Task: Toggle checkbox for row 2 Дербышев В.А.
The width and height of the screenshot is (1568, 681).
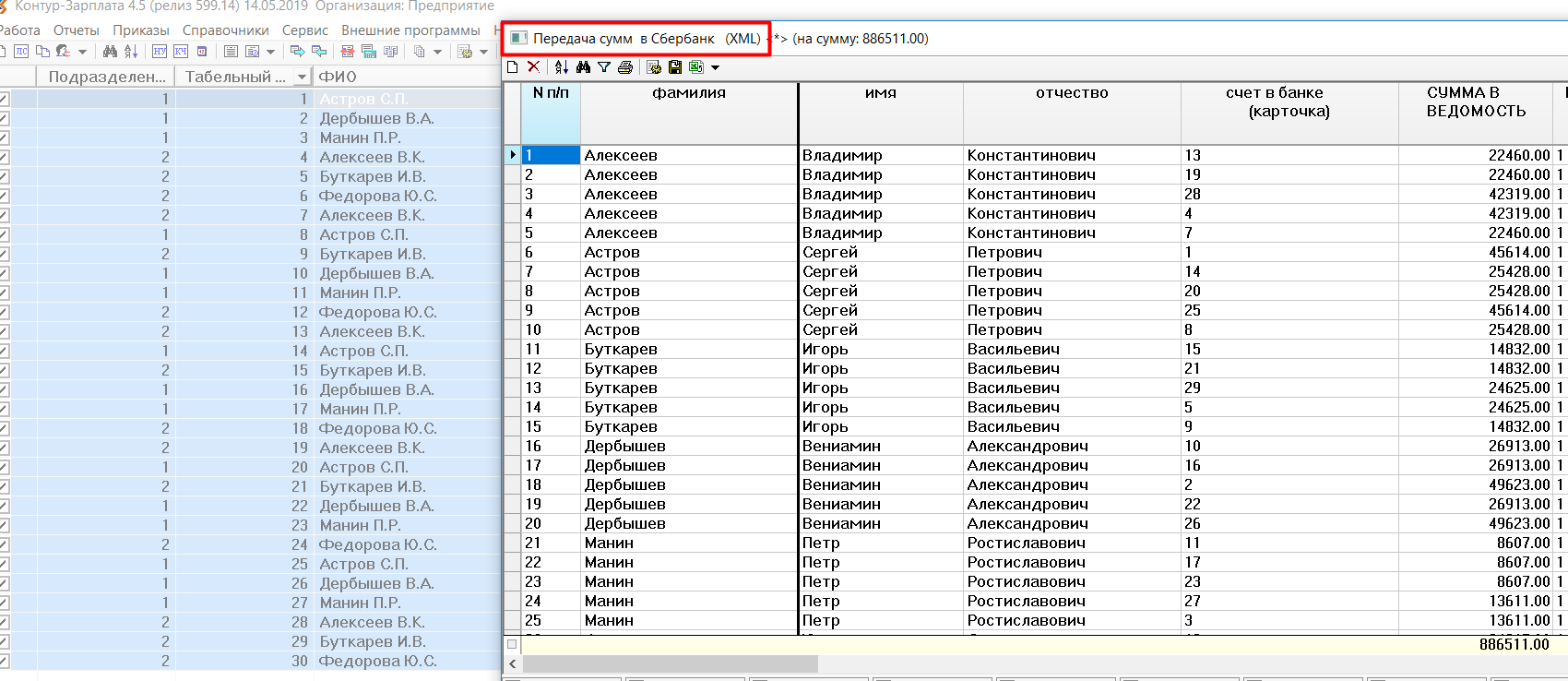Action: (x=4, y=118)
